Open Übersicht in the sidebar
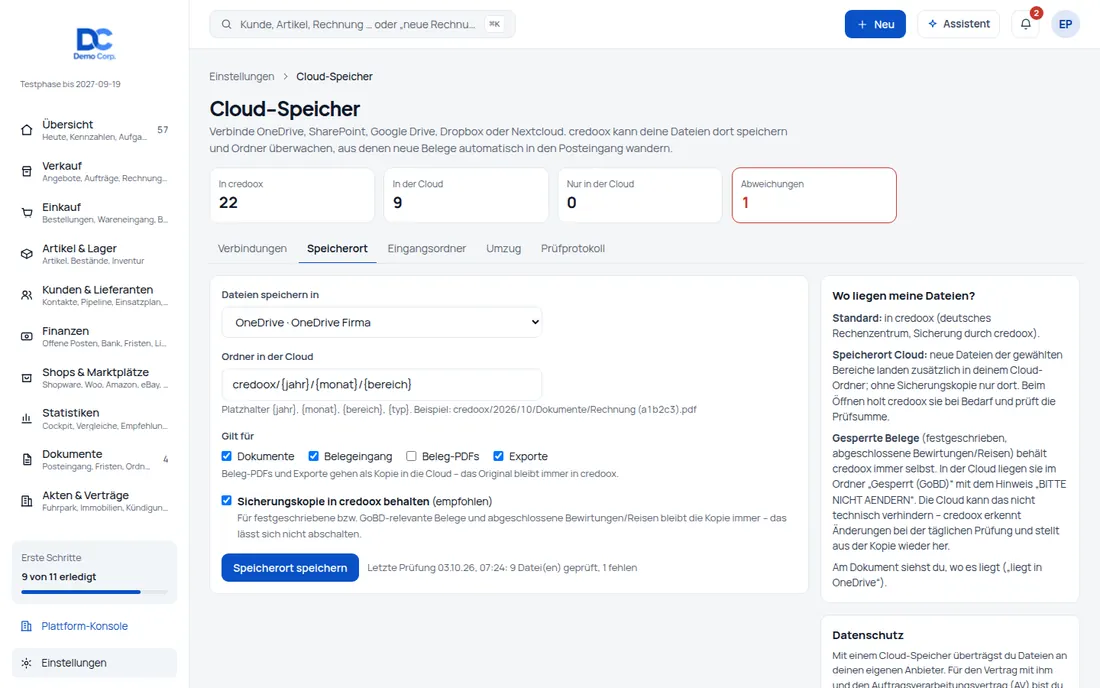Viewport: 1100px width, 688px height. [x=94, y=130]
